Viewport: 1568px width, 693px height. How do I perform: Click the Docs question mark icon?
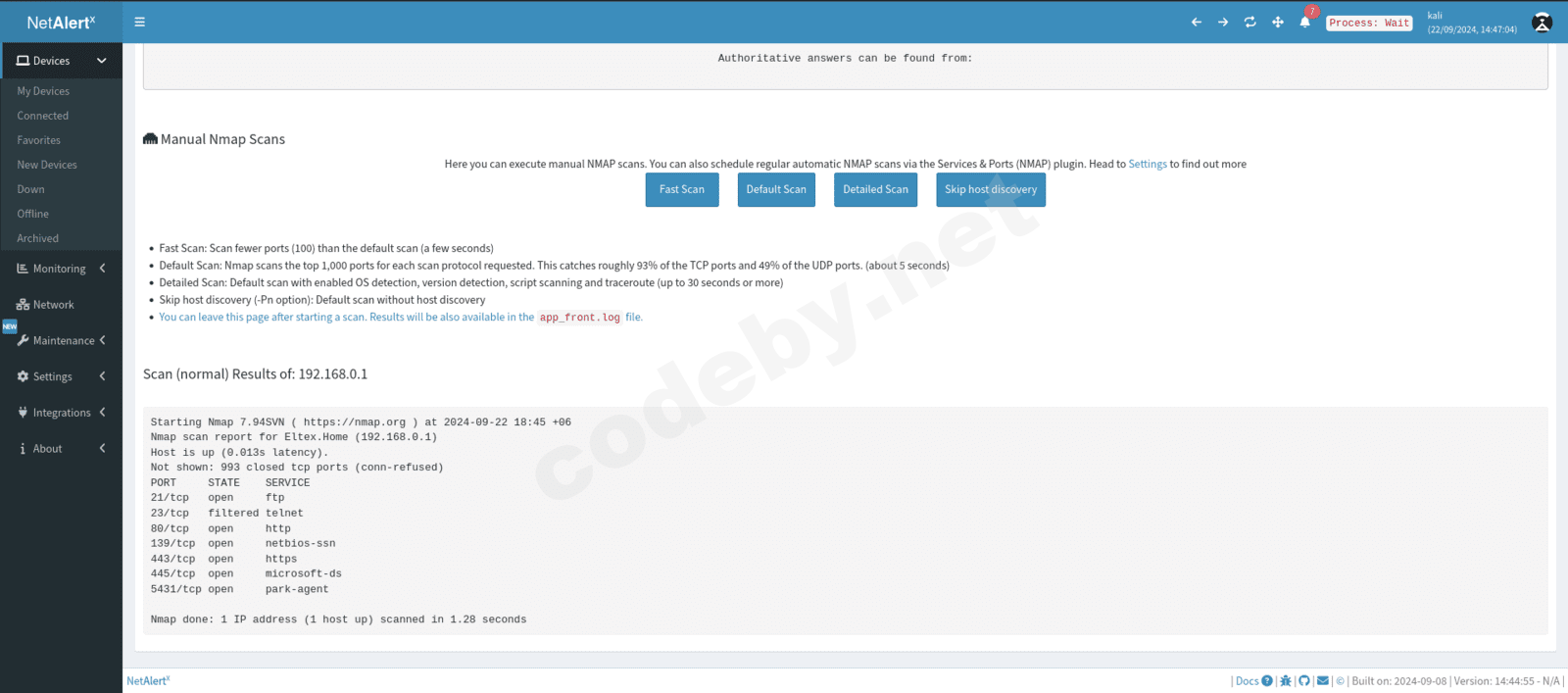(1267, 681)
